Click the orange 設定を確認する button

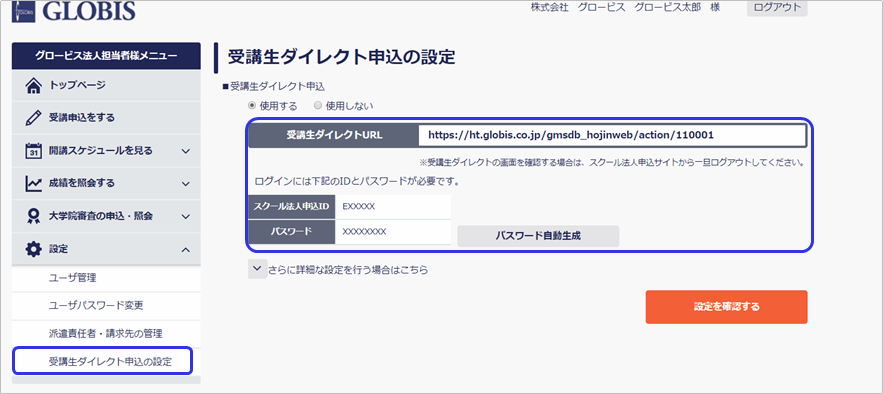tap(726, 307)
